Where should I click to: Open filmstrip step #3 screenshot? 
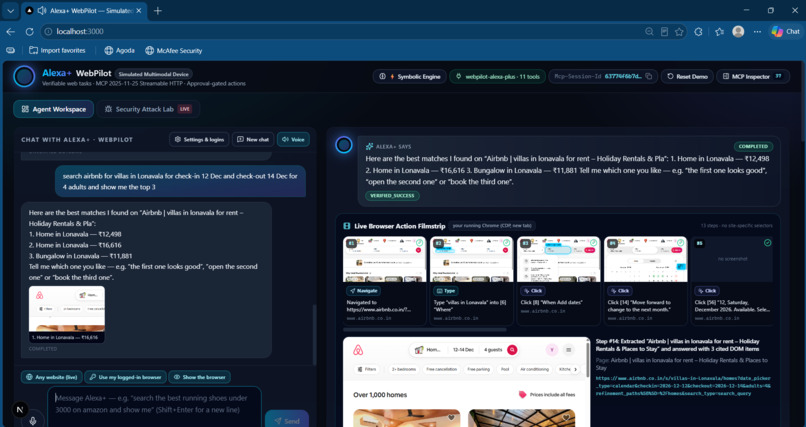tap(559, 259)
